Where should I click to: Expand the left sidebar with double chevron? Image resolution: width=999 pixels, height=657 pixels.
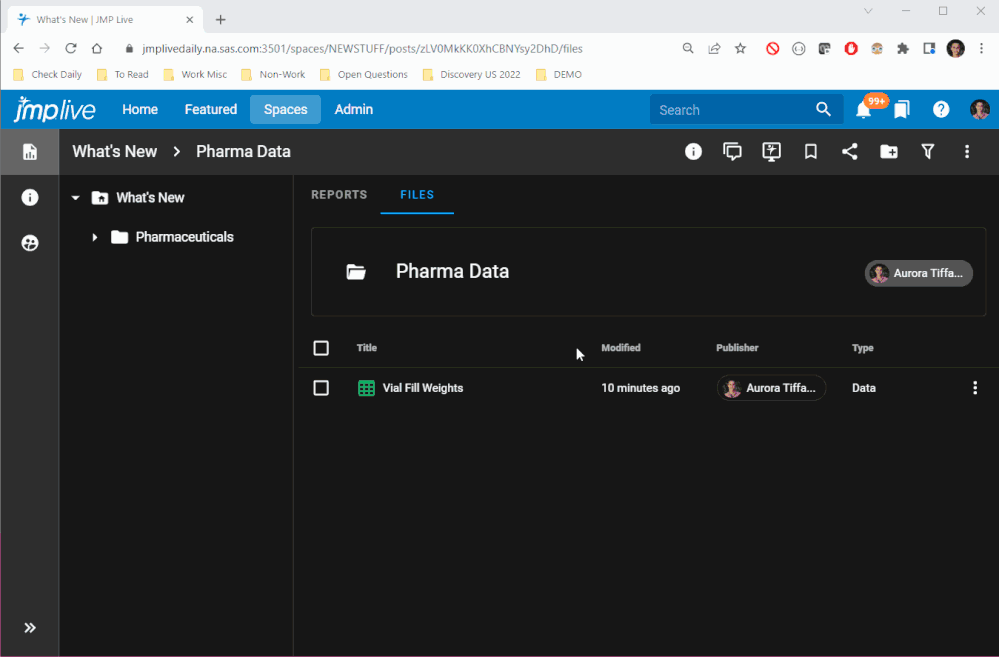(x=30, y=628)
